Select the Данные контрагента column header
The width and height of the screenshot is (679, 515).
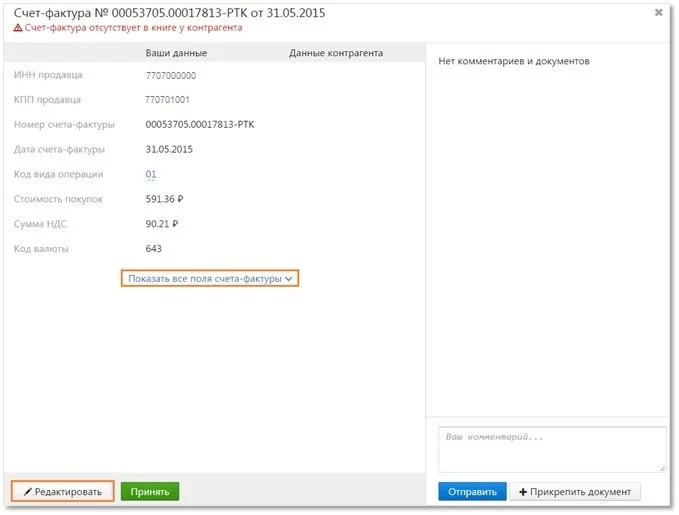335,53
